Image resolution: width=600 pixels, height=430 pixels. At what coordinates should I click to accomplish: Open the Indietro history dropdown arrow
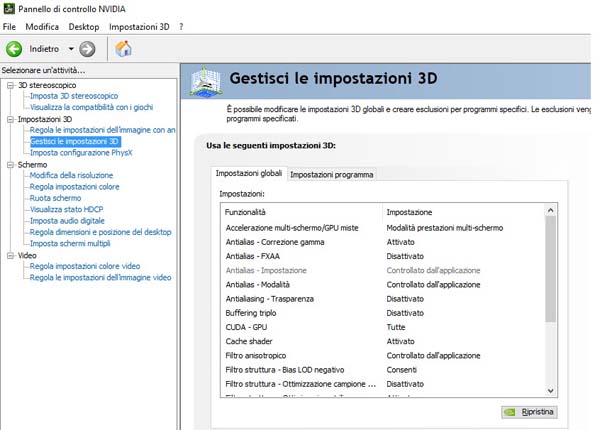[x=71, y=49]
